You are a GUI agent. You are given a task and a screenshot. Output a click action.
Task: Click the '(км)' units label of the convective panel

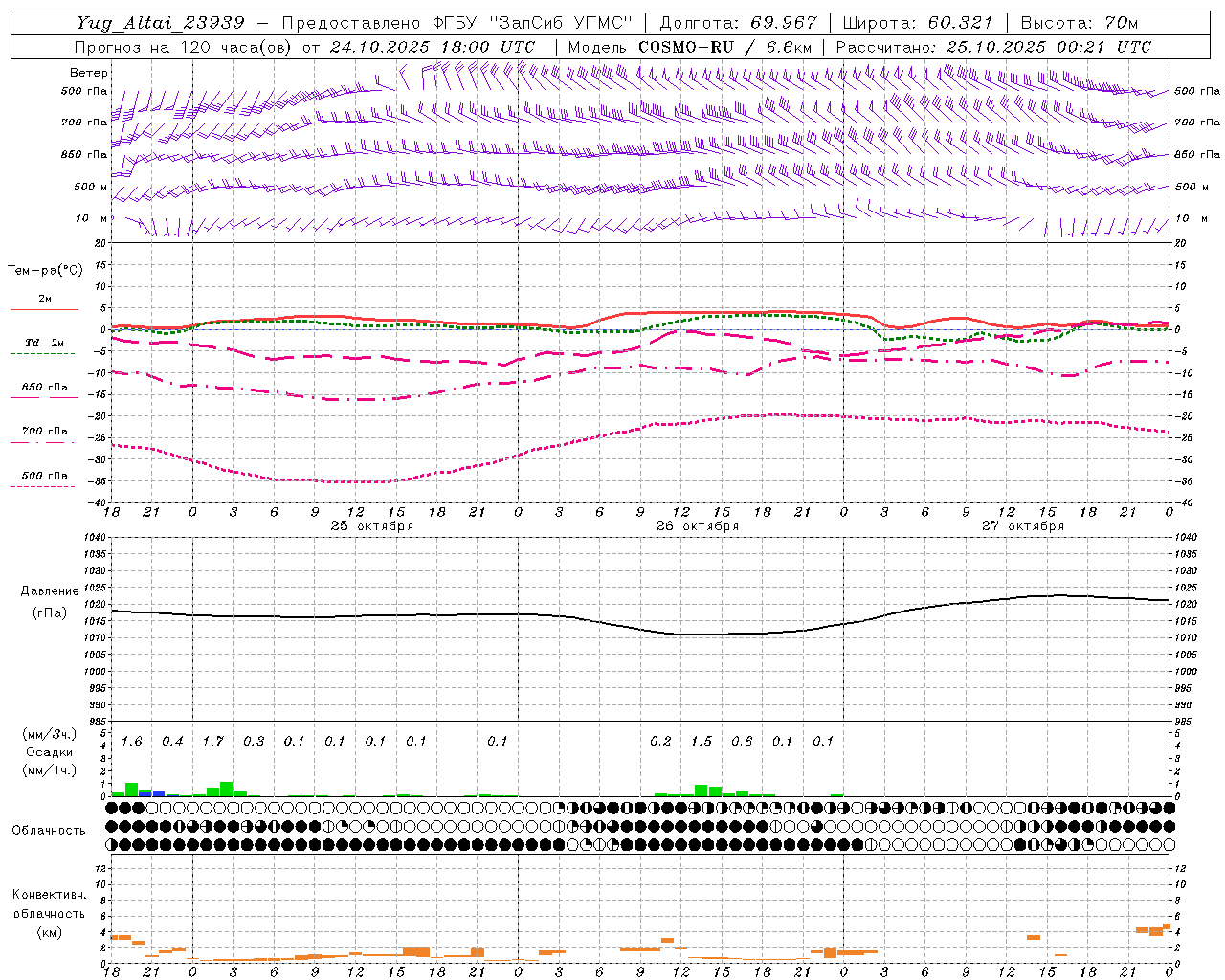pyautogui.click(x=50, y=932)
